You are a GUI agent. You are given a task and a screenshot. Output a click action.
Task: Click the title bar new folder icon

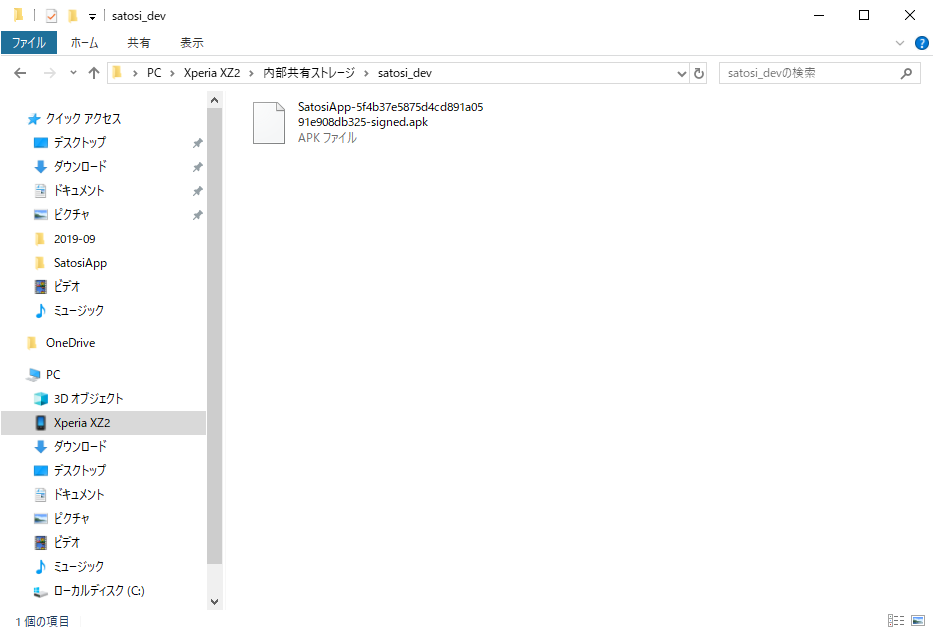click(73, 15)
